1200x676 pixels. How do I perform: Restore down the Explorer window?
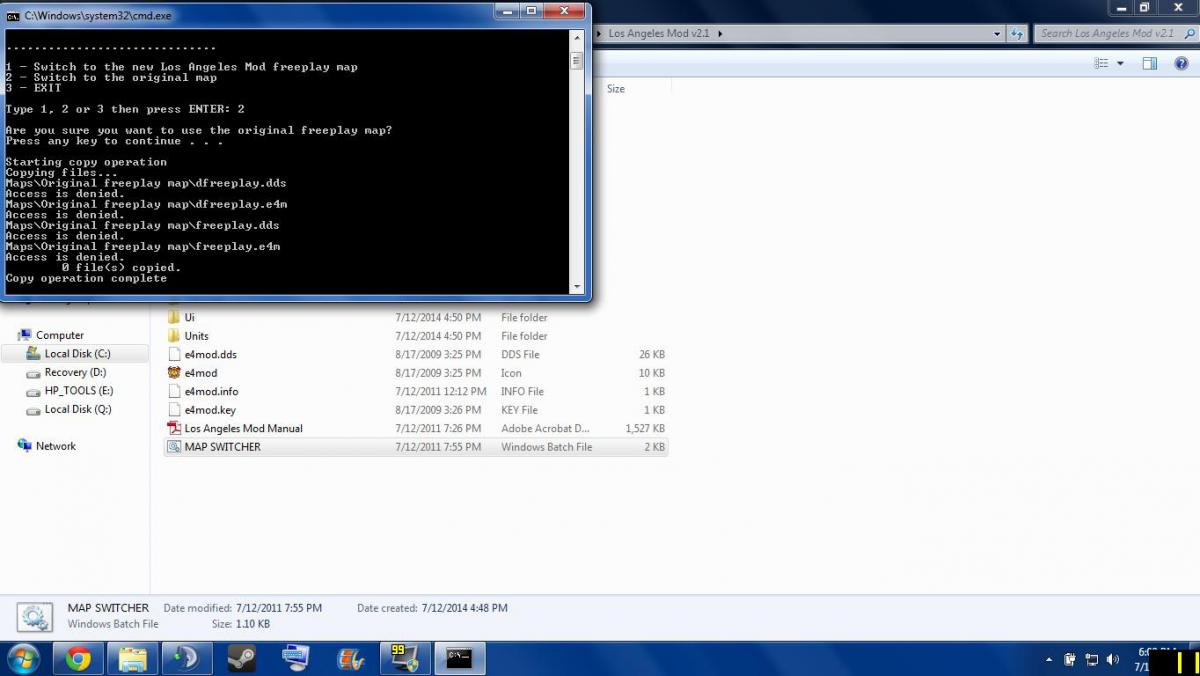click(x=1145, y=8)
